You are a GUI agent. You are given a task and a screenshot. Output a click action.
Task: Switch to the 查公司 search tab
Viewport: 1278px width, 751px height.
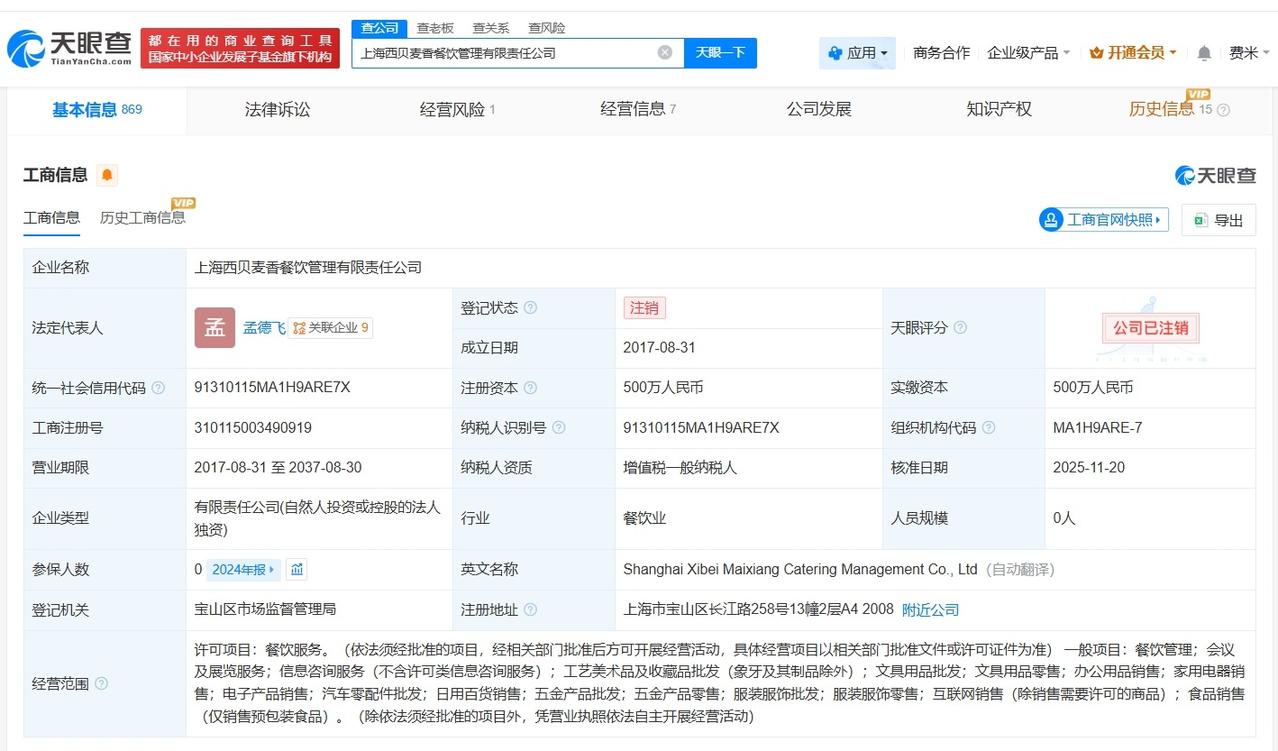tap(379, 28)
